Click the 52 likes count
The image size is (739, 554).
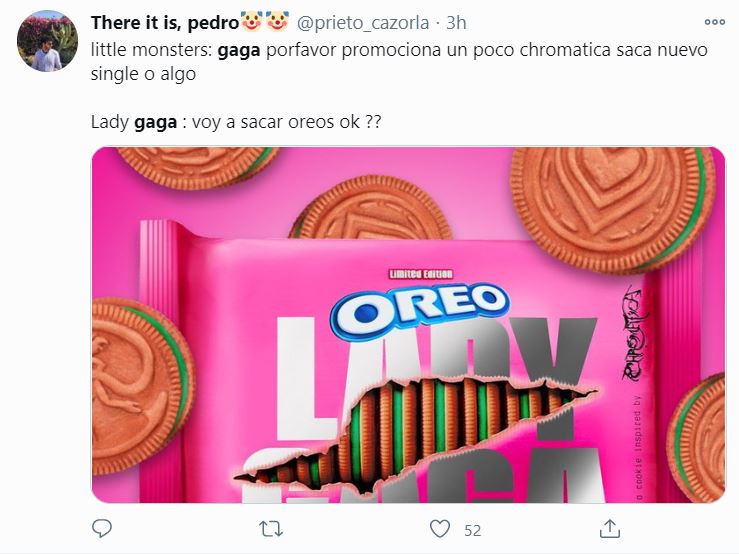click(x=472, y=530)
